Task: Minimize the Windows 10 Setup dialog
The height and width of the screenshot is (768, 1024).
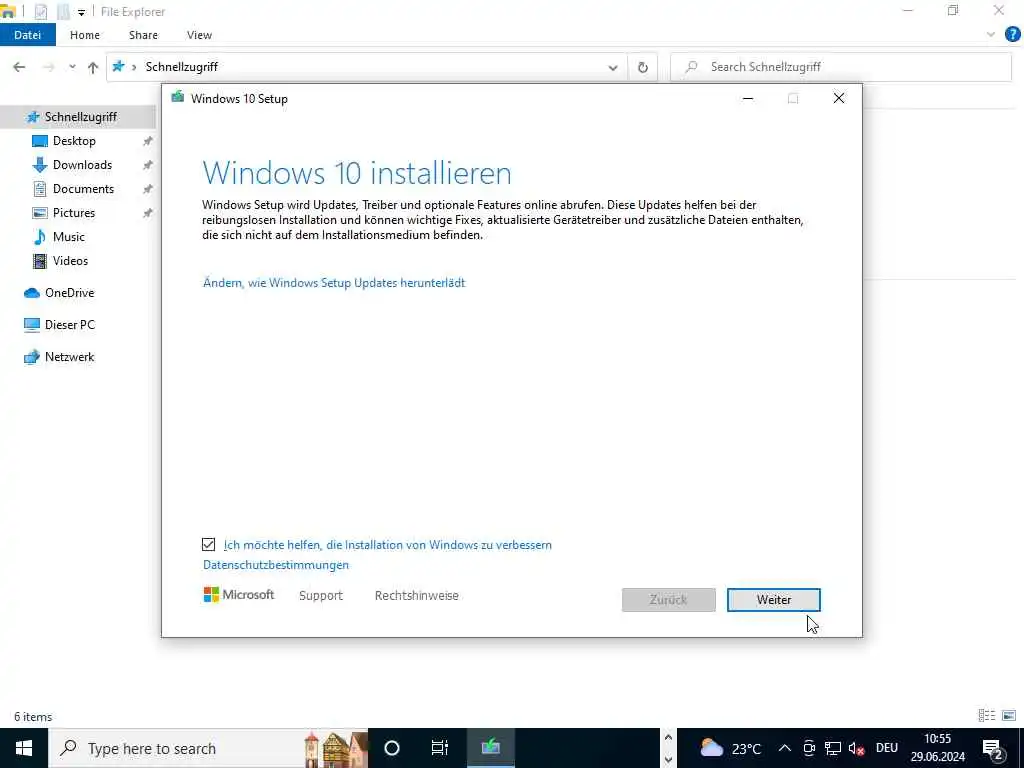Action: [x=748, y=99]
